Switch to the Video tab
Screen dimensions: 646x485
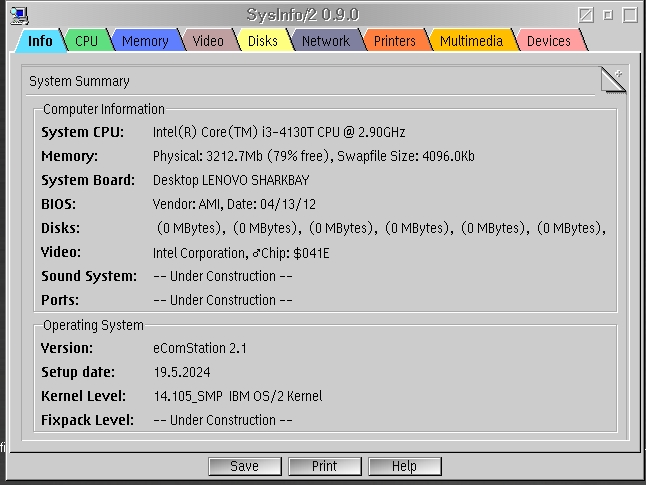208,41
